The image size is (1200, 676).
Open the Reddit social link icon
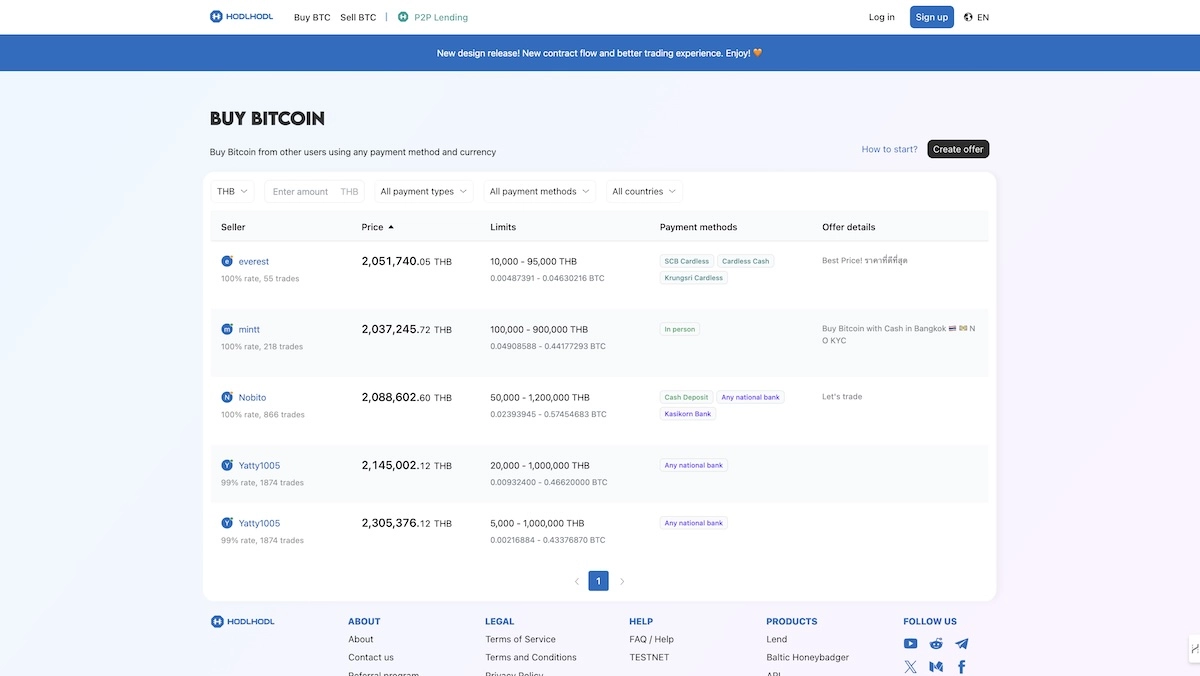[x=936, y=644]
